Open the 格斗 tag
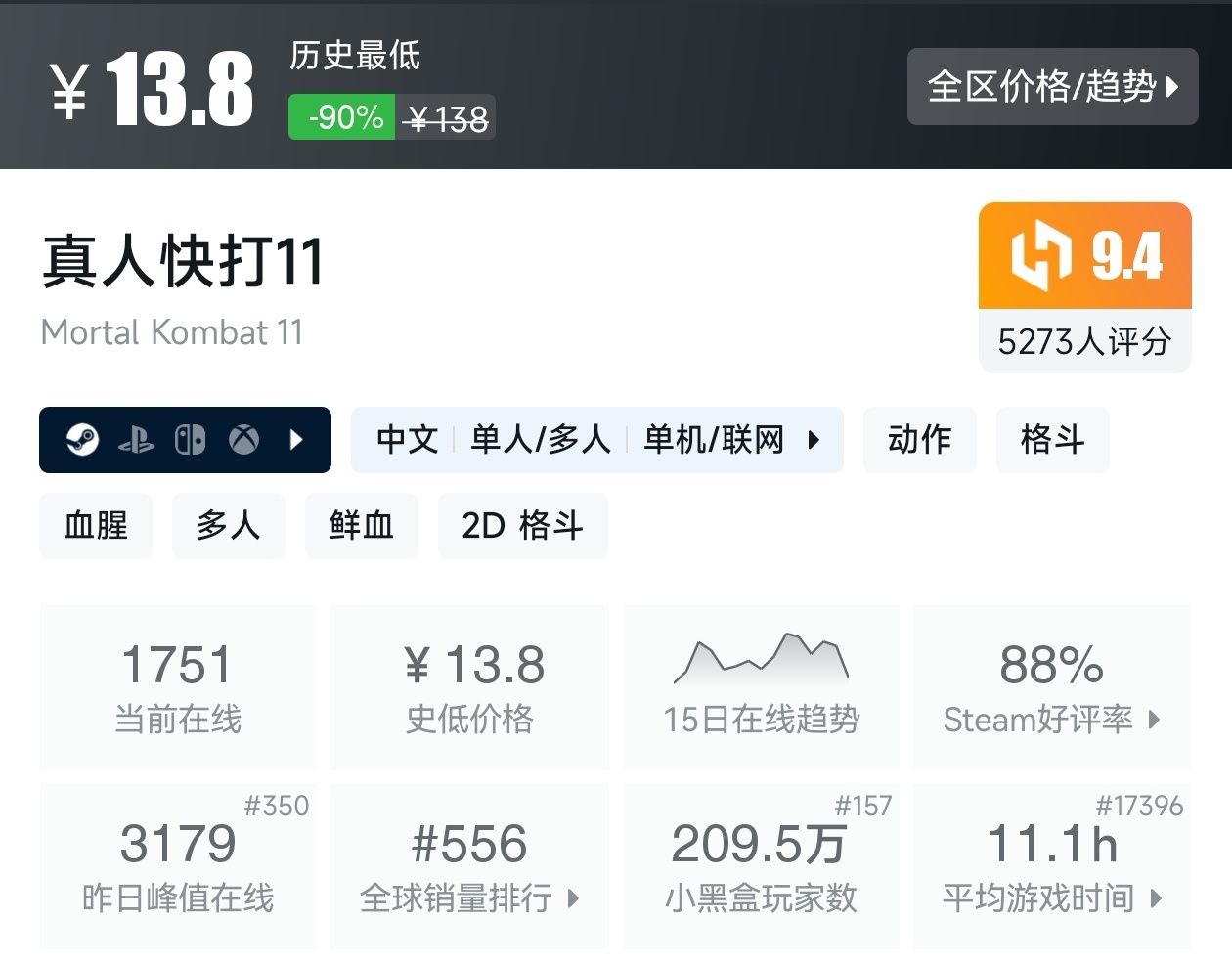 click(x=1052, y=440)
